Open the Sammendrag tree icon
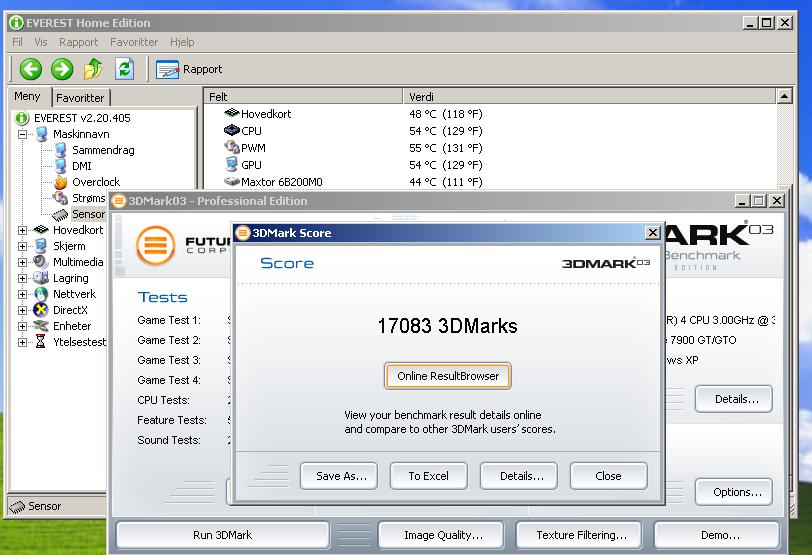812x555 pixels. point(61,150)
